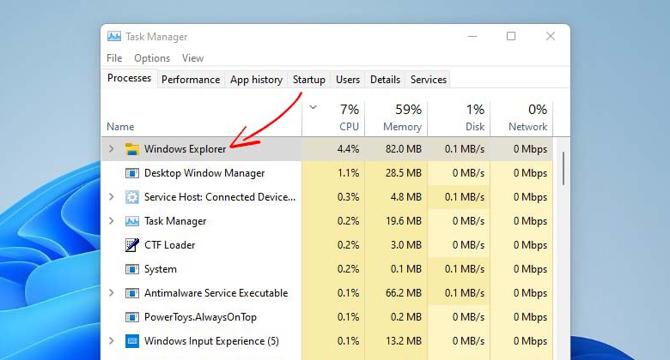Click the 4.4% CPU value for Windows Explorer
The width and height of the screenshot is (670, 360).
(348, 149)
